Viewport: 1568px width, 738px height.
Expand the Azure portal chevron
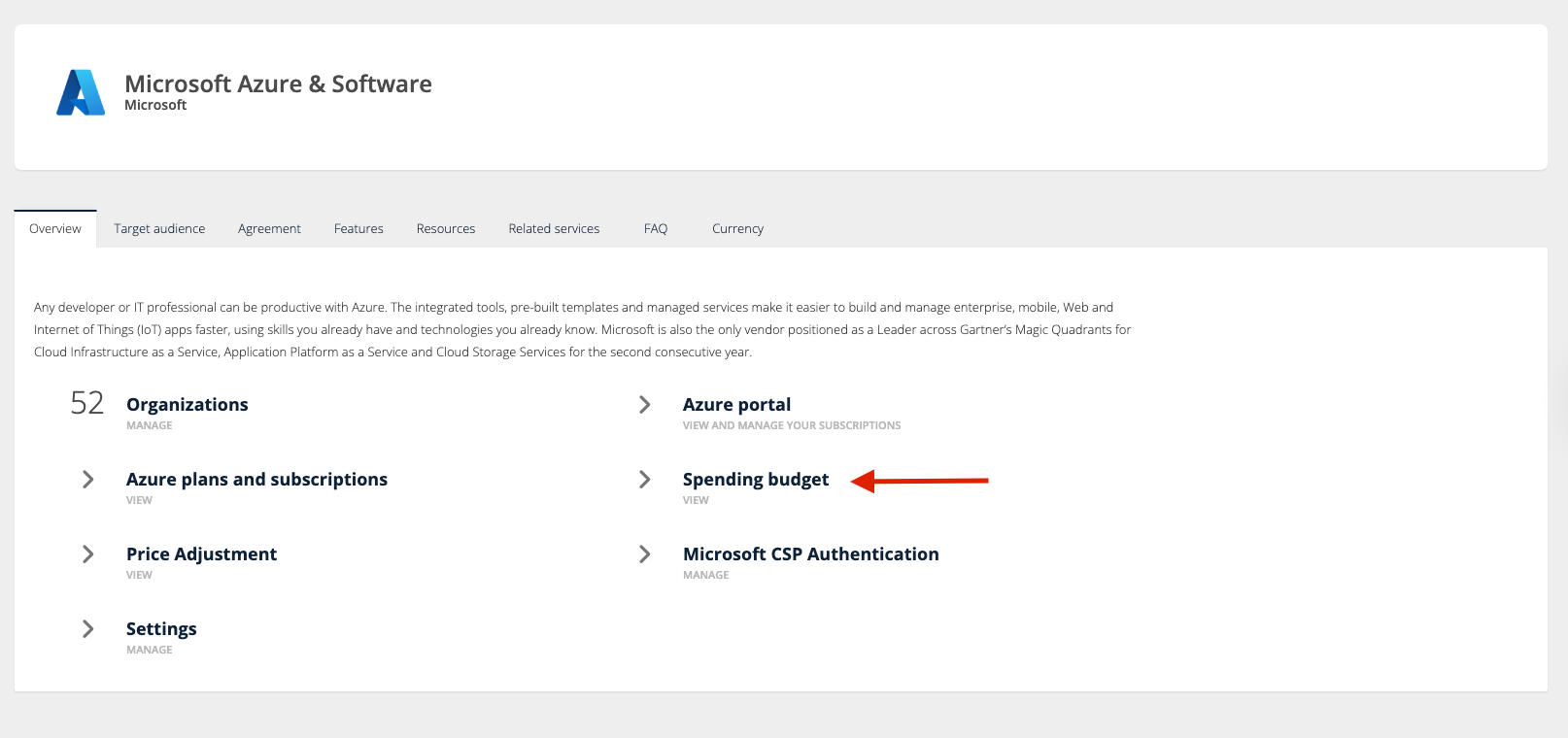pos(645,404)
